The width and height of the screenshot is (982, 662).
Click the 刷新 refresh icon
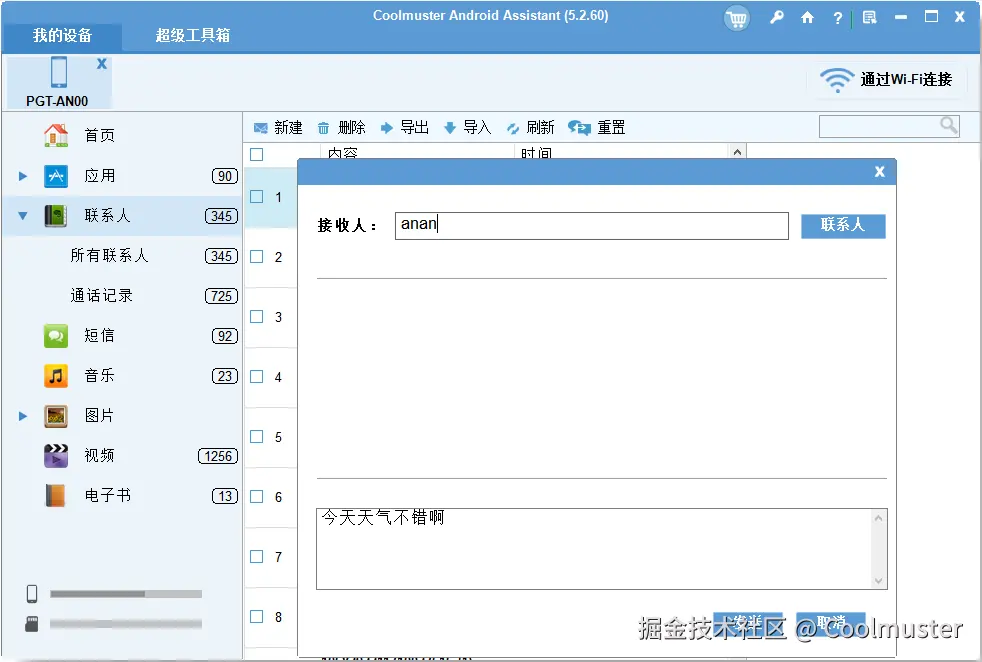click(513, 128)
